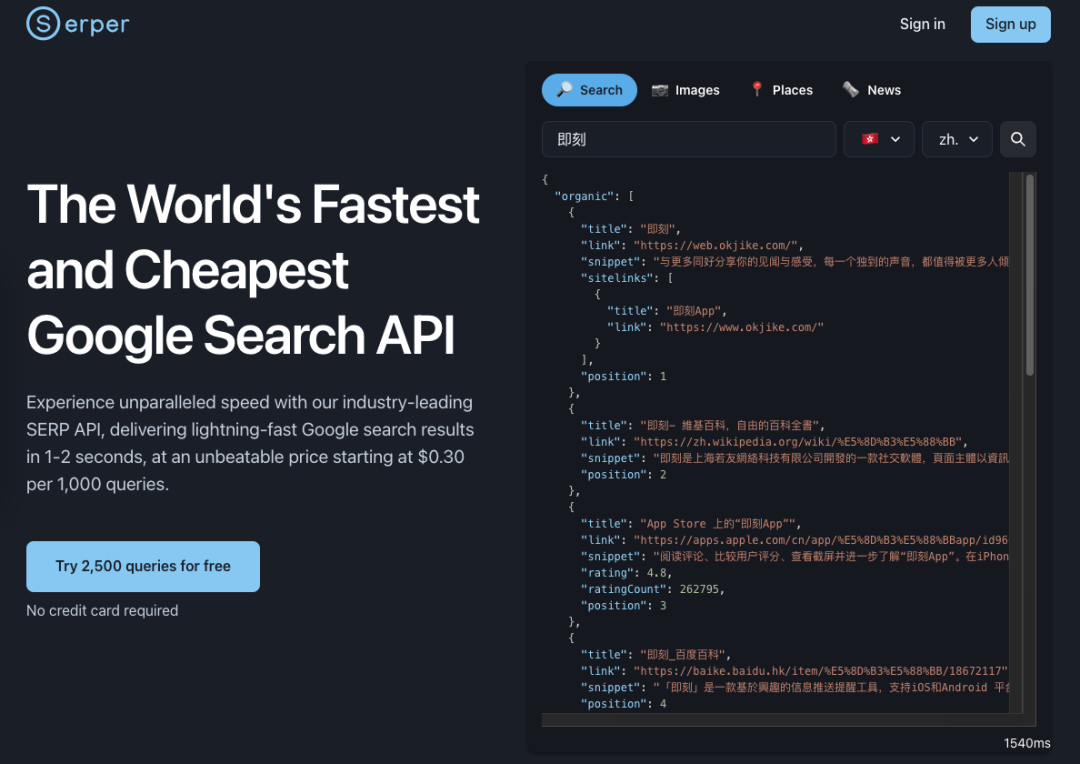Click the red pin icon beside Places

pos(757,90)
